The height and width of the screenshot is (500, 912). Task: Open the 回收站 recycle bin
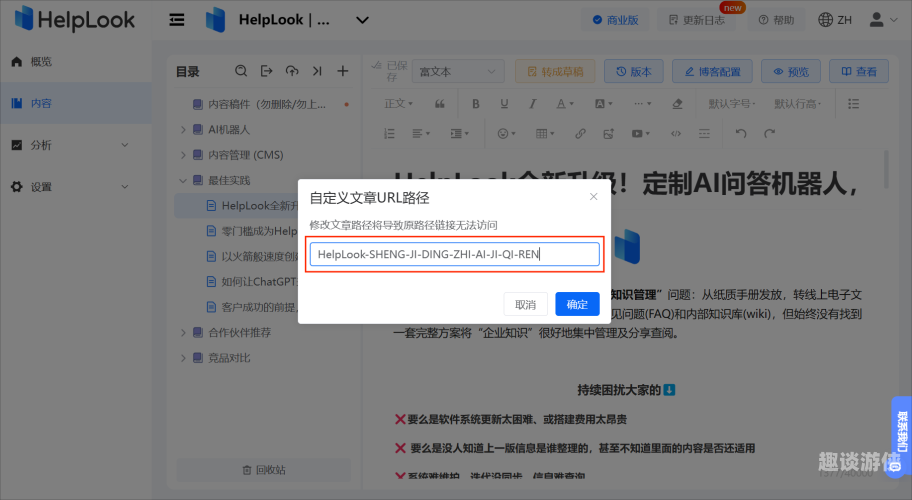coord(263,470)
